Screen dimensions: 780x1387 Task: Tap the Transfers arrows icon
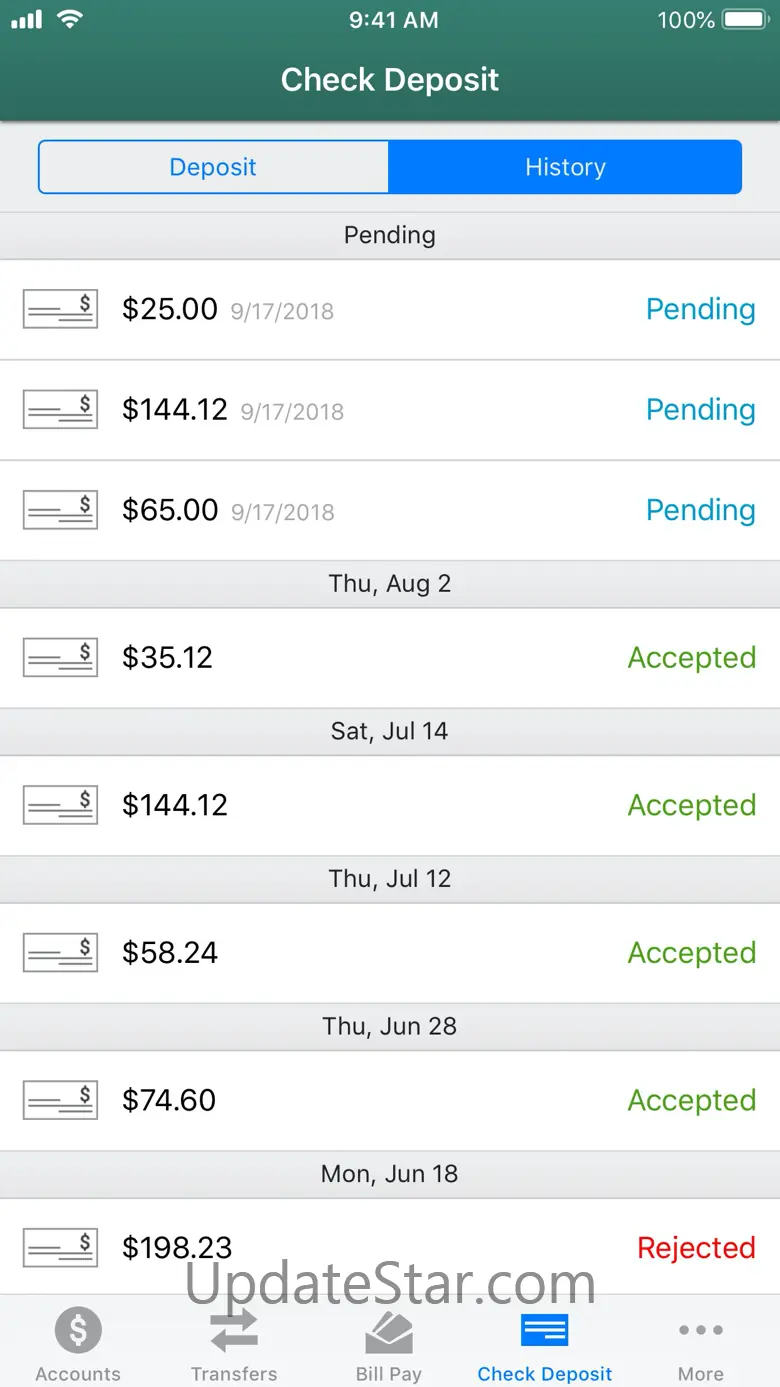[x=234, y=1330]
